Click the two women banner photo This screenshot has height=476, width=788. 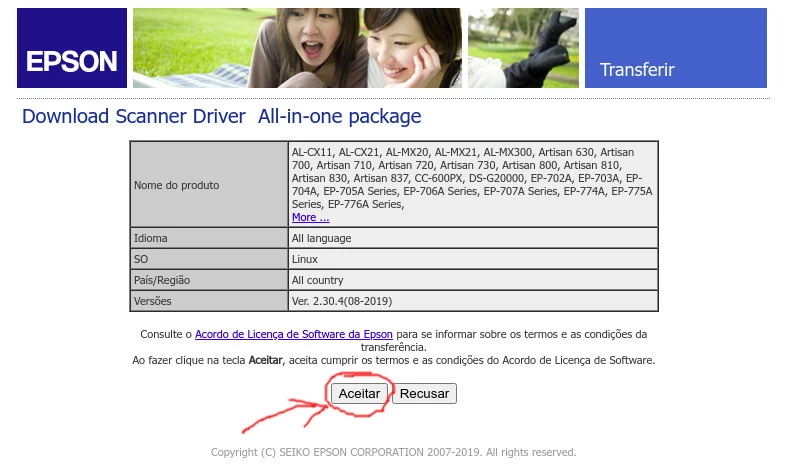point(297,48)
